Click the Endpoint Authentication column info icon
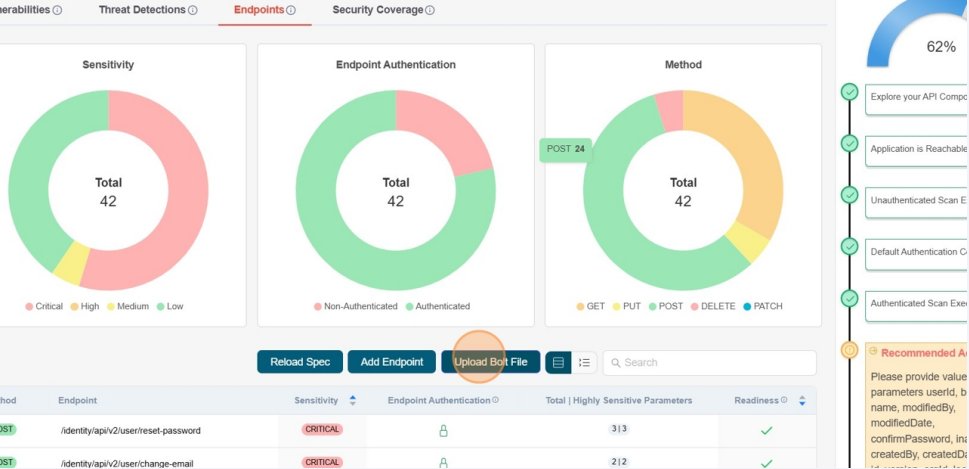The image size is (969, 469). pos(495,400)
